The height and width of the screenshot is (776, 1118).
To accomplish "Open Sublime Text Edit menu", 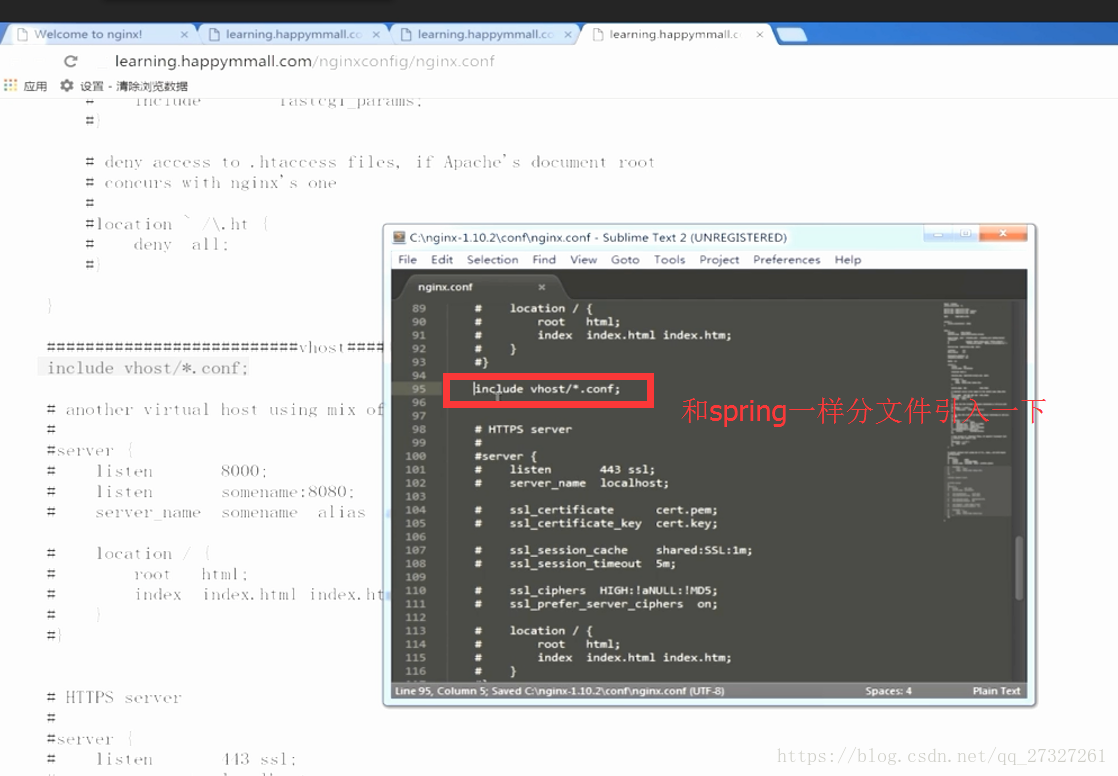I will (x=441, y=260).
